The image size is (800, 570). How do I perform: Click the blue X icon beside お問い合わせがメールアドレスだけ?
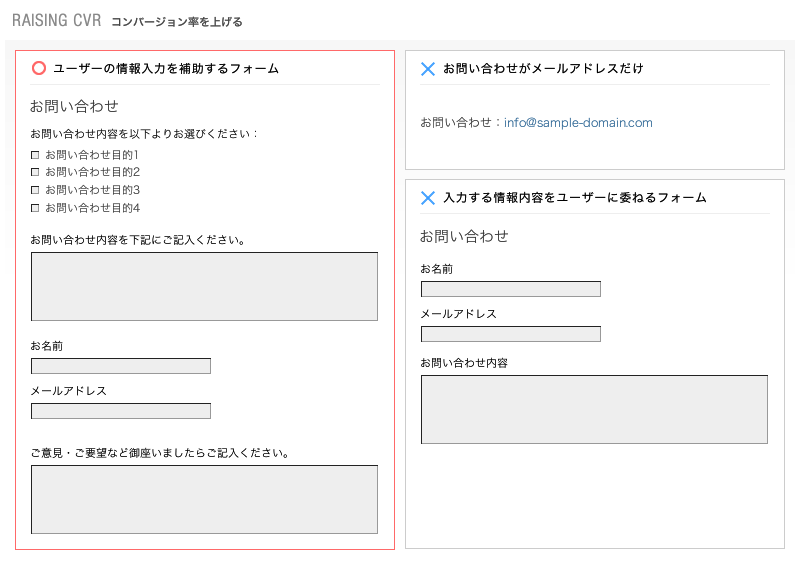pyautogui.click(x=428, y=68)
